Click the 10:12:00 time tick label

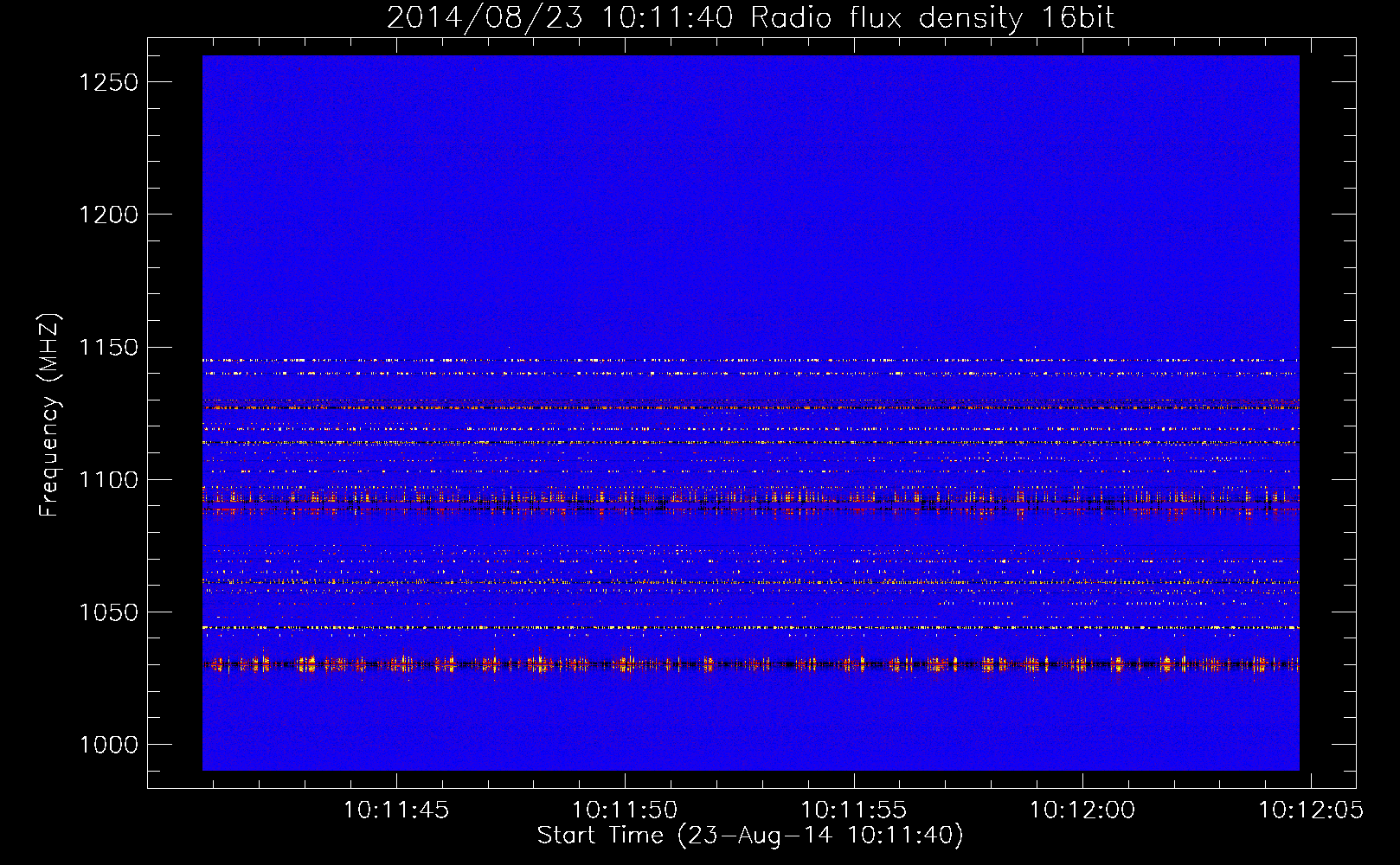click(1082, 811)
